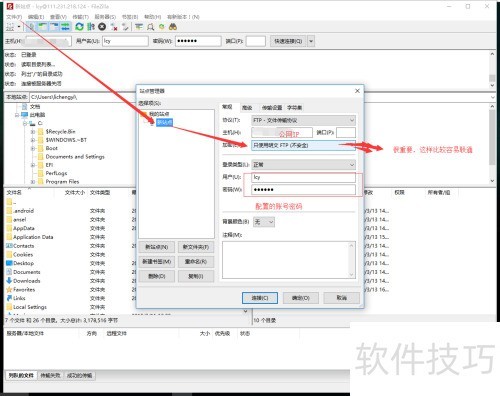Click the 删除(D) button

click(157, 276)
